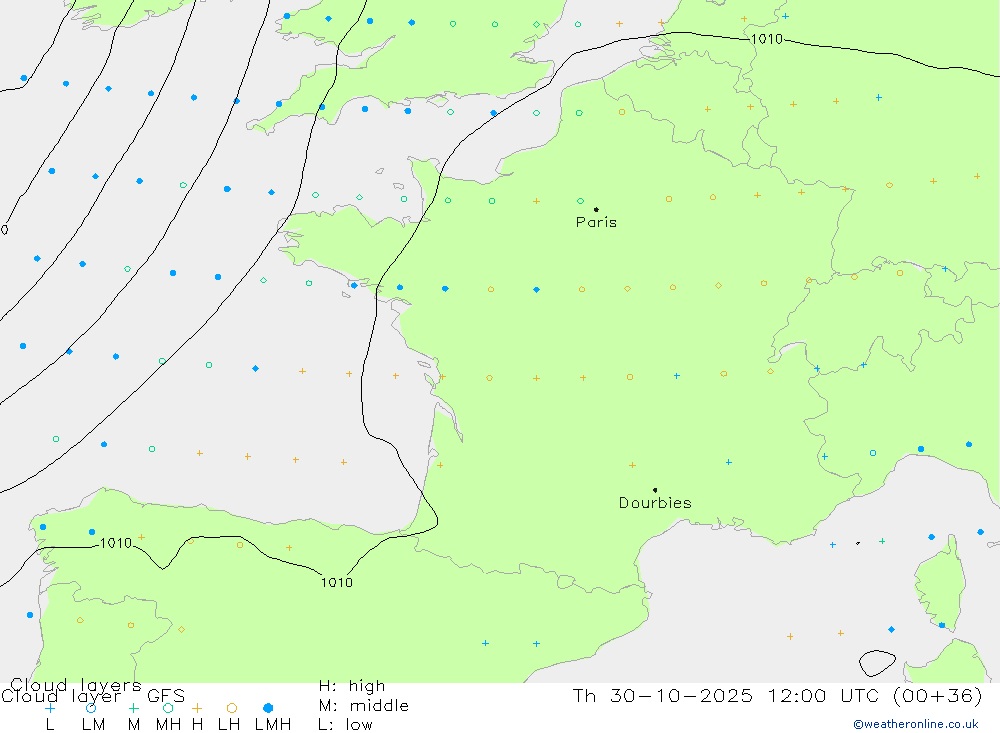Click the 'H: high' legend text

(352, 686)
